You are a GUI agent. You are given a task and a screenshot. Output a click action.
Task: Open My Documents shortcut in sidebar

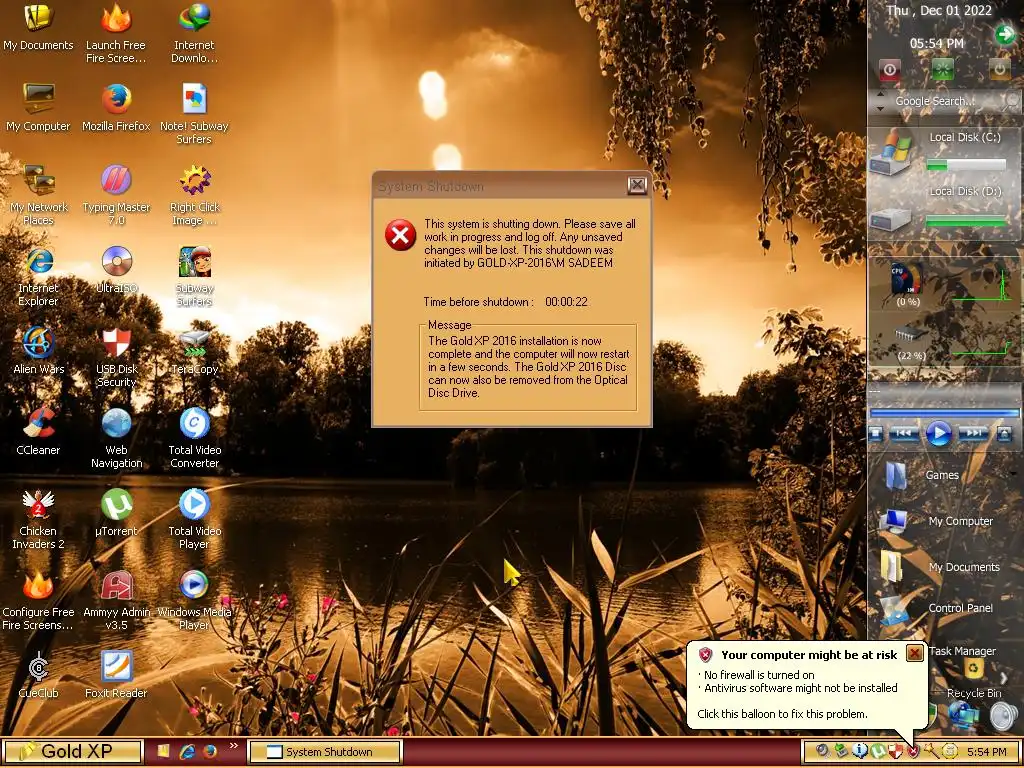(940, 567)
